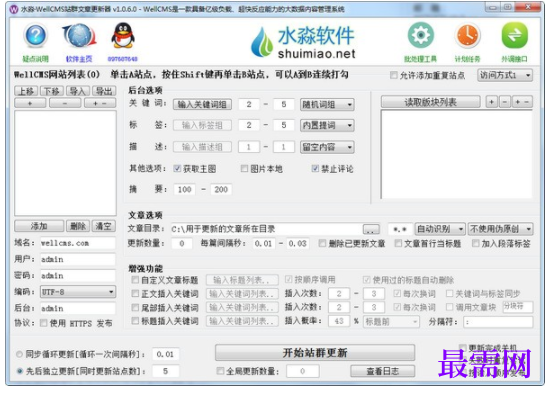Click the 更新数量 input field
The width and height of the screenshot is (550, 395).
(182, 243)
